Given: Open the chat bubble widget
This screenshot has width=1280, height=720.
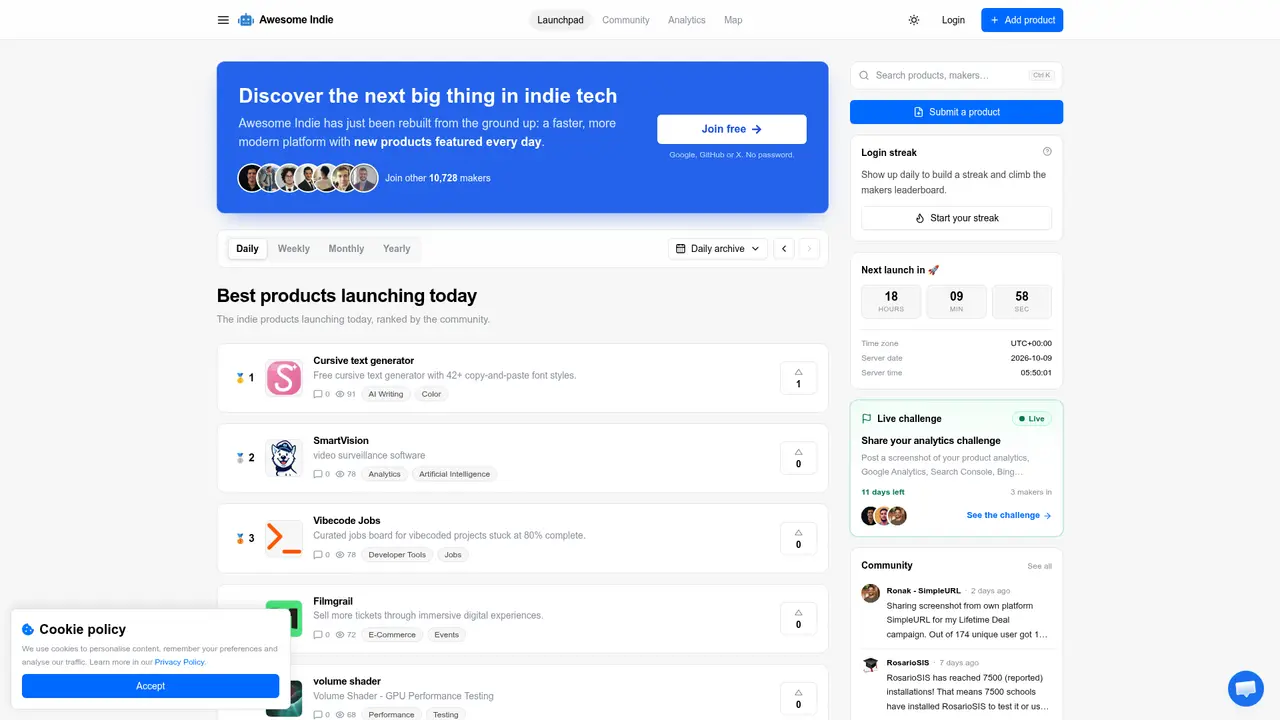Looking at the screenshot, I should 1245,688.
